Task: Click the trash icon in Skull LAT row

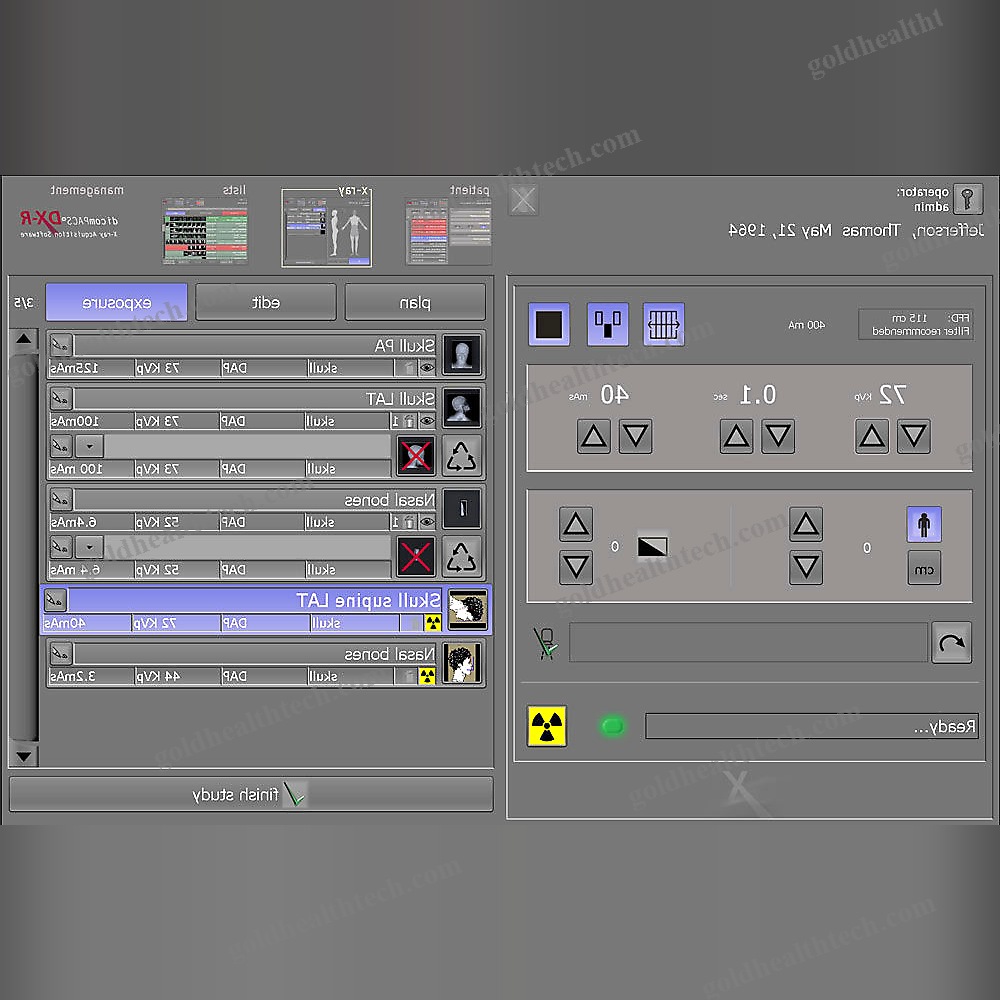Action: (409, 421)
